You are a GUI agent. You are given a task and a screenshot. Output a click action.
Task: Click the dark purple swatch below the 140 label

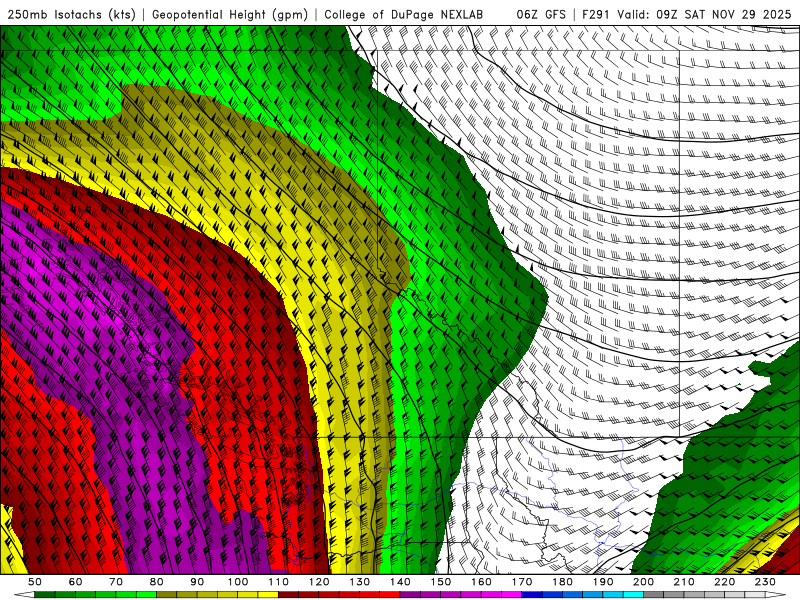pos(410,595)
